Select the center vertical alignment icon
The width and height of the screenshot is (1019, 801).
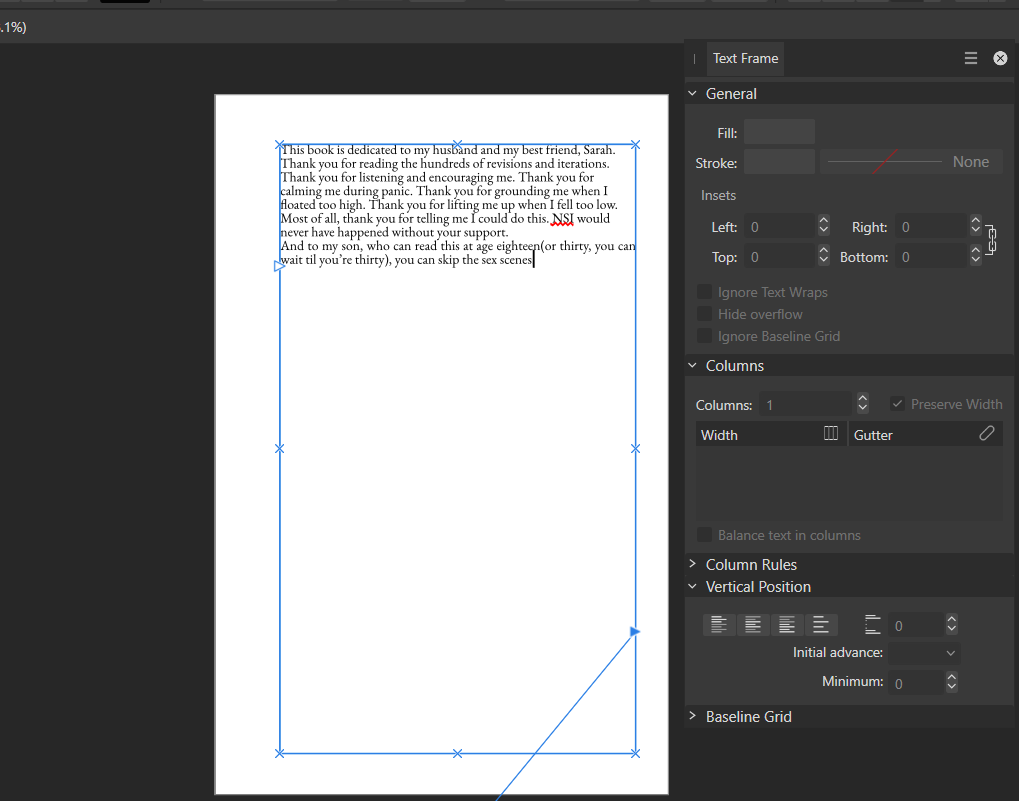(x=752, y=624)
